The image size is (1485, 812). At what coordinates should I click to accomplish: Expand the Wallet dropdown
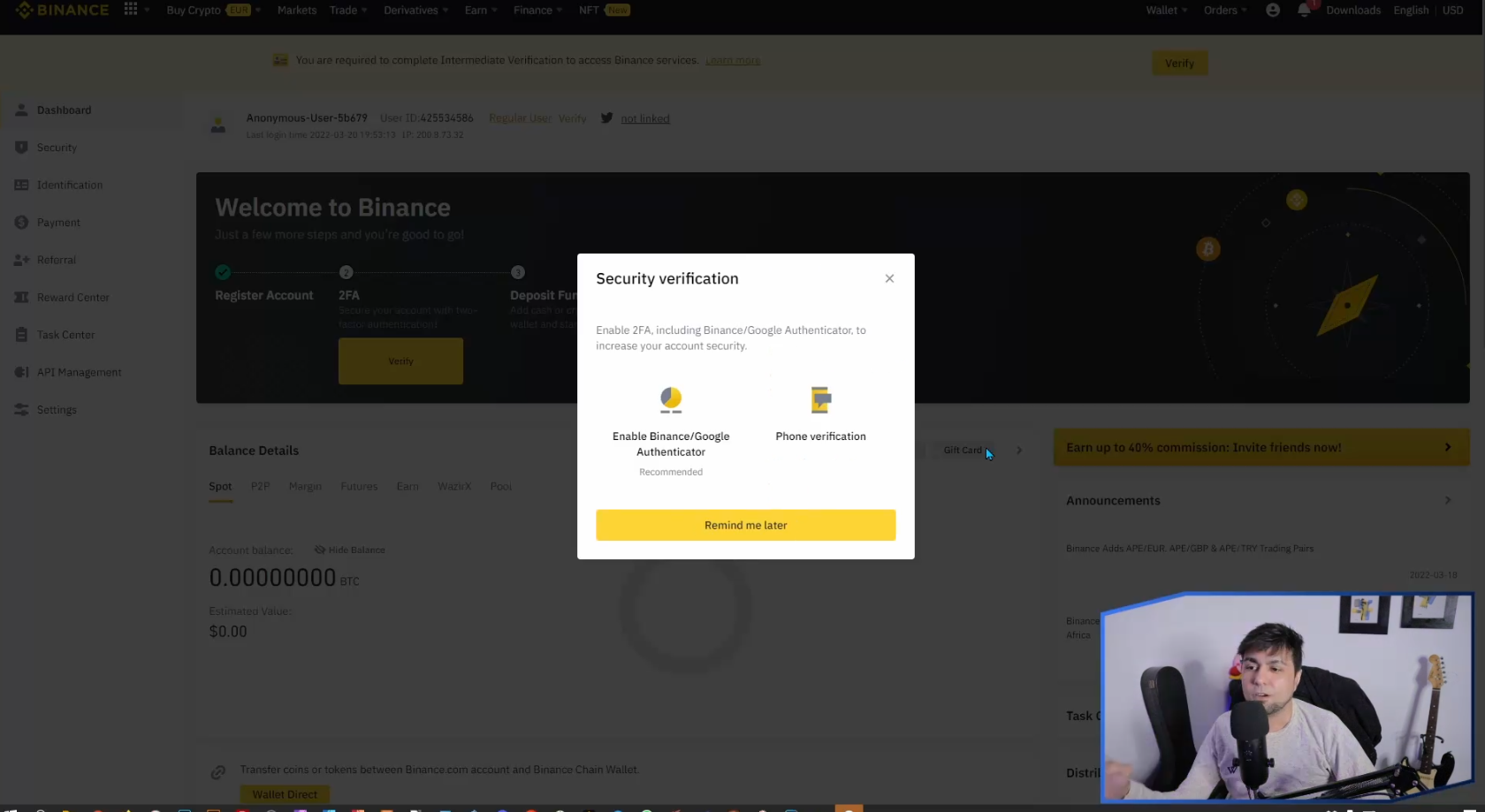(1167, 11)
